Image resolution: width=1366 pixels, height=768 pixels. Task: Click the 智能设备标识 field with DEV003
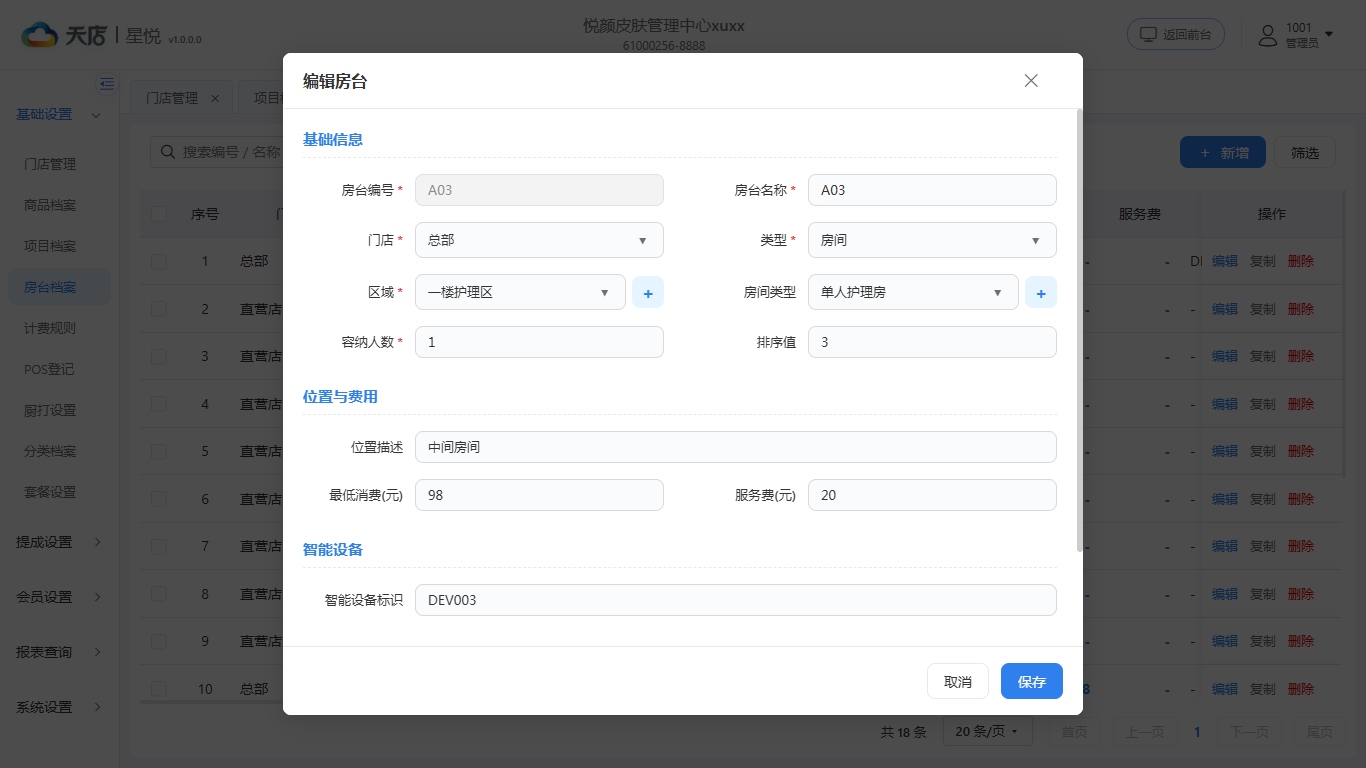tap(736, 600)
